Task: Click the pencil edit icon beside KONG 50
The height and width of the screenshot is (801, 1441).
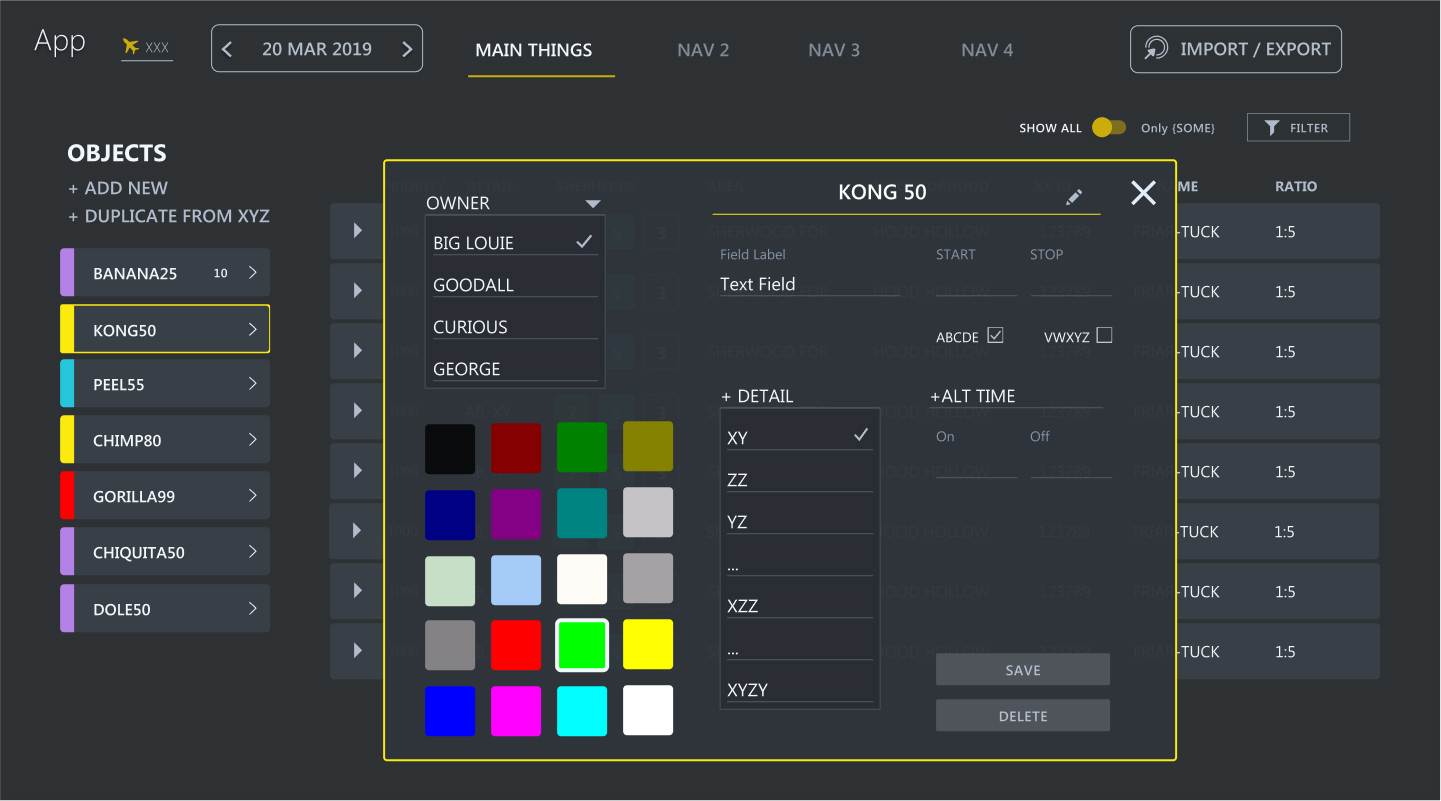Action: pyautogui.click(x=1074, y=197)
